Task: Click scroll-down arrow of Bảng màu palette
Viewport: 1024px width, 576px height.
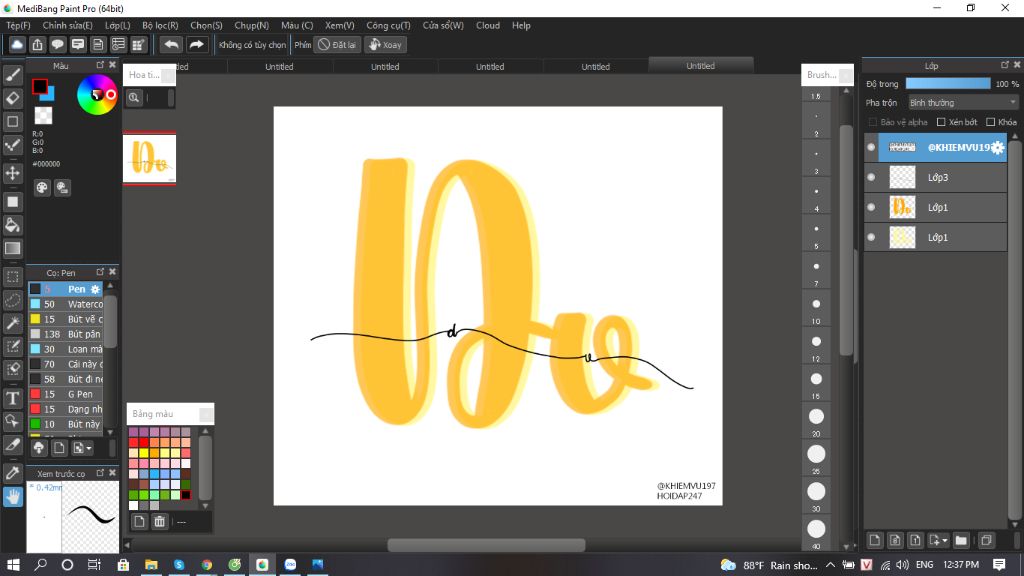Action: coord(205,505)
